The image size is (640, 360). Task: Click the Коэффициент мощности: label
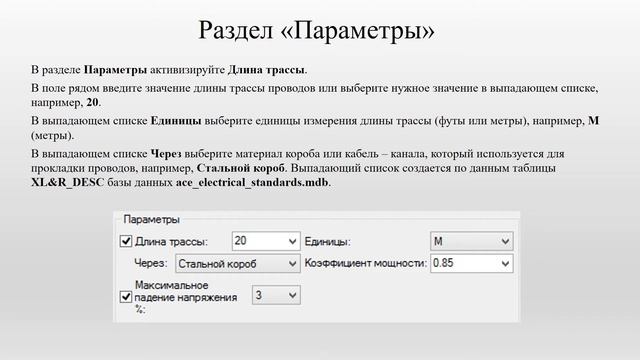point(366,263)
